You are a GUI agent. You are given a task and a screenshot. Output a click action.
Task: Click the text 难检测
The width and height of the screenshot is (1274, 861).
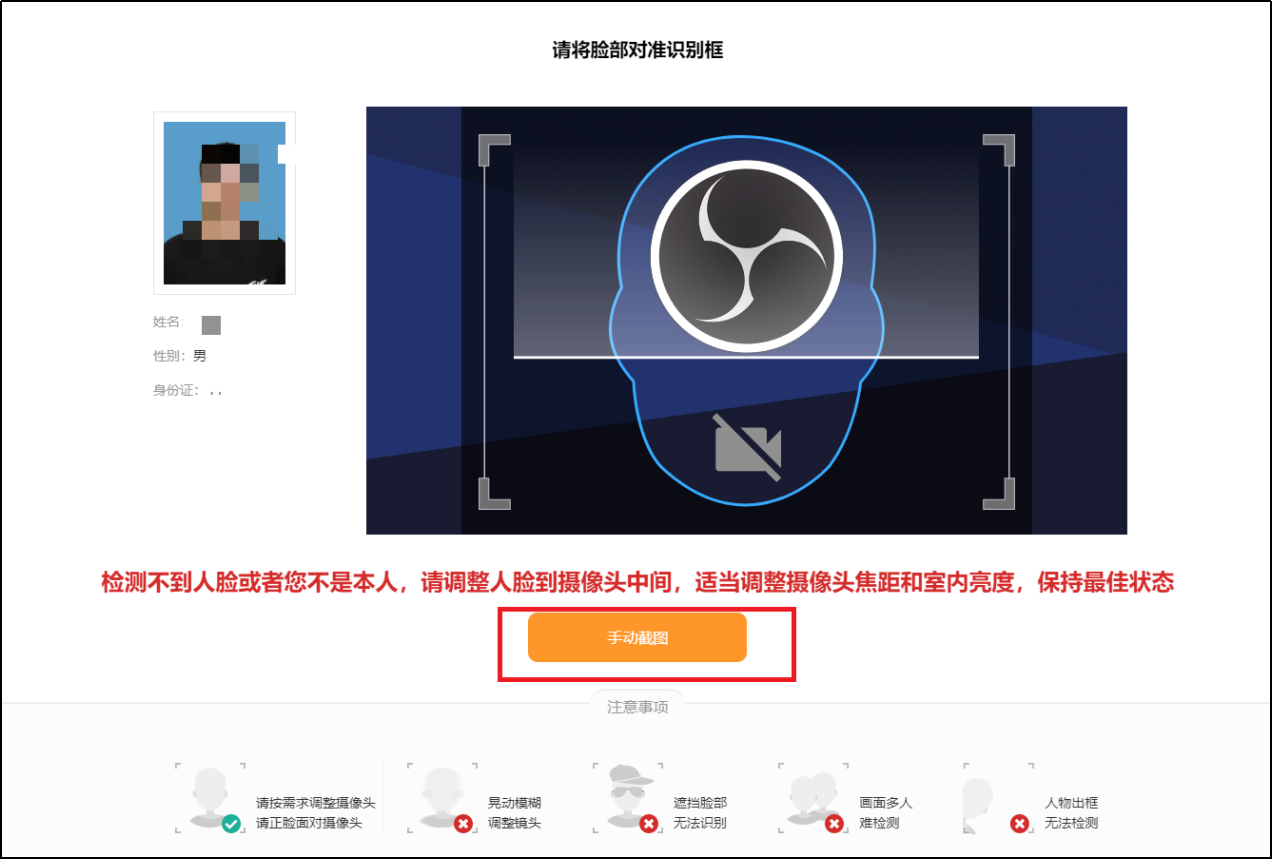(x=879, y=824)
